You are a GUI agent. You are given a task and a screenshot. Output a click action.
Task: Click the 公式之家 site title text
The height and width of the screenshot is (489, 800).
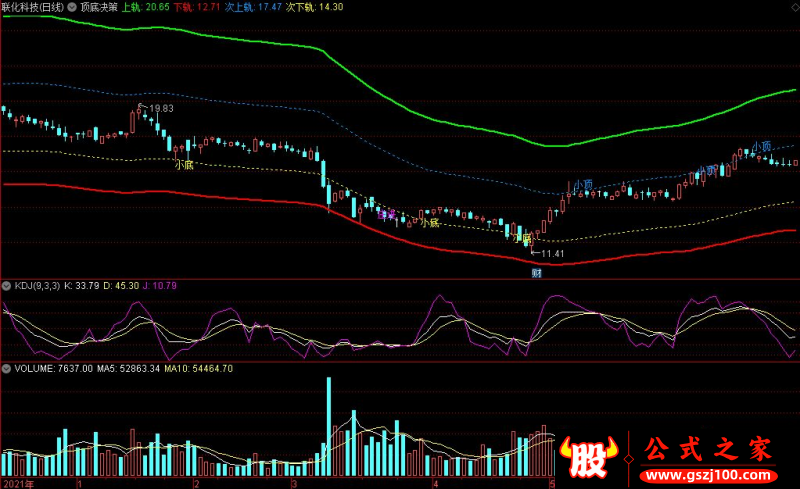[x=708, y=449]
